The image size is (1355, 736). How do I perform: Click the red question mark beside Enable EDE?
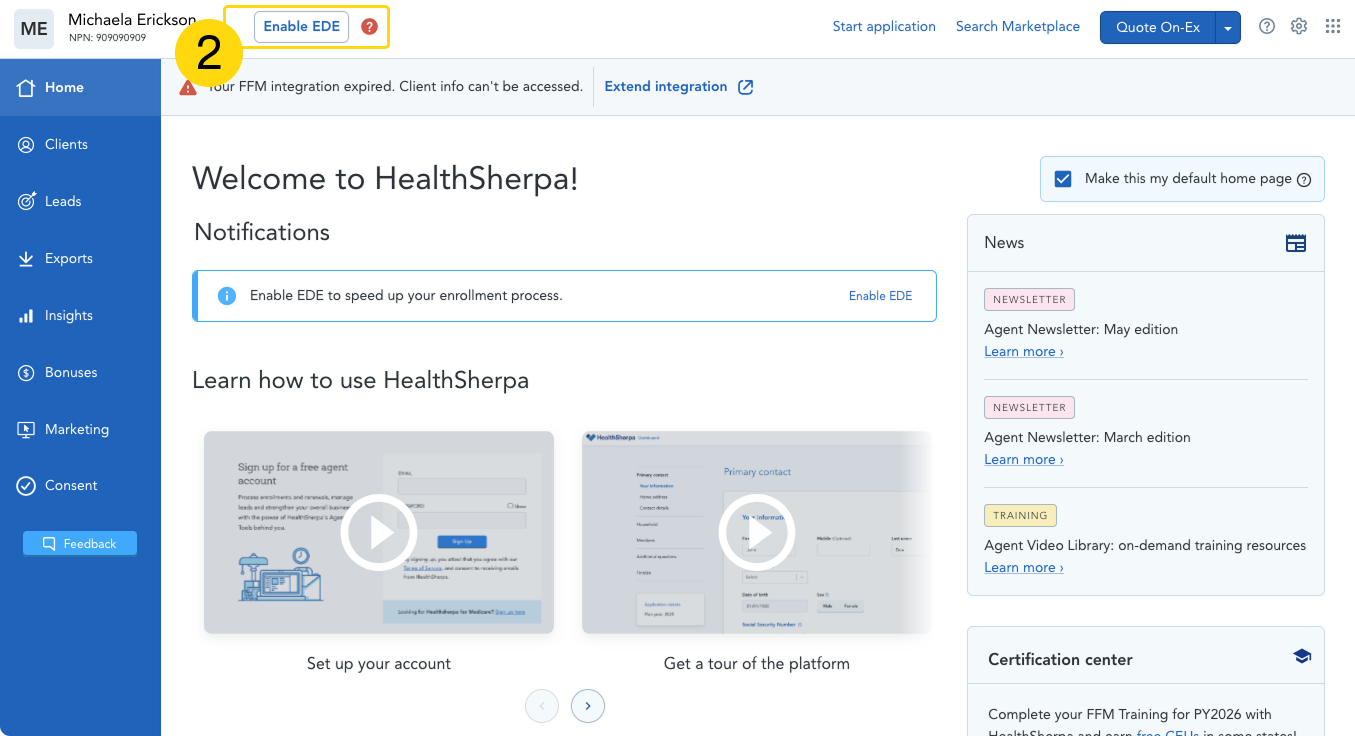point(370,27)
